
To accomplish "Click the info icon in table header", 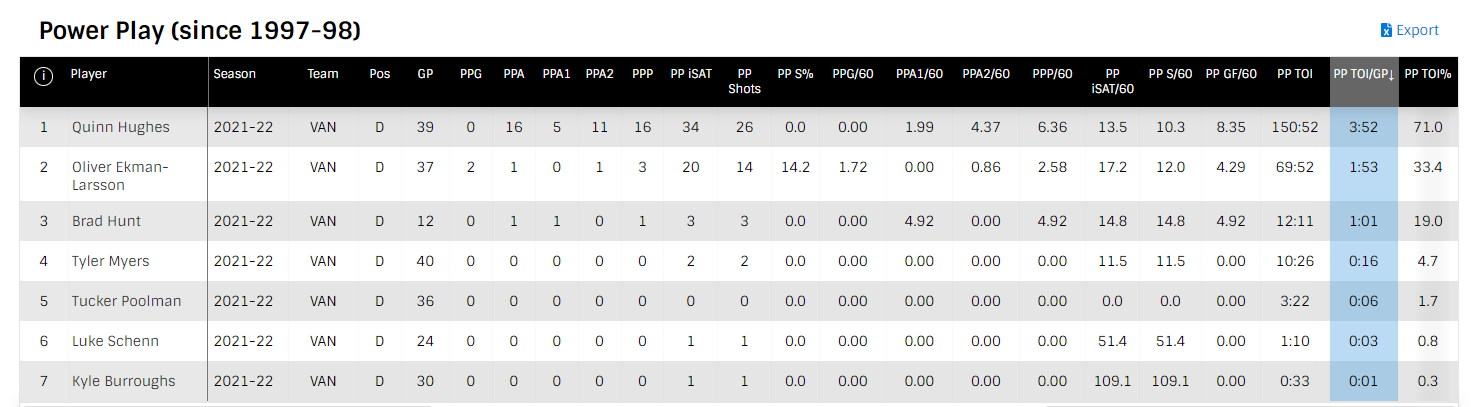I will pos(43,76).
